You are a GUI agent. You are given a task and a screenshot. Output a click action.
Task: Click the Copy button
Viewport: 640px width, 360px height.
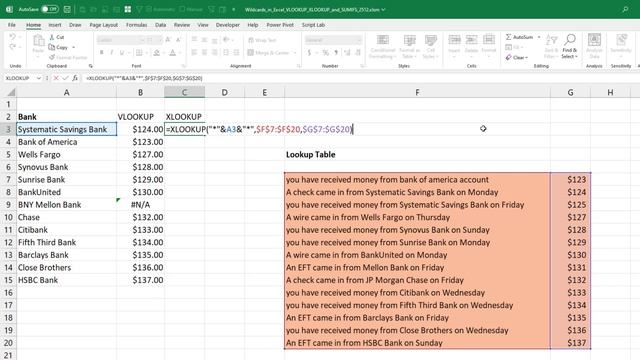point(58,47)
